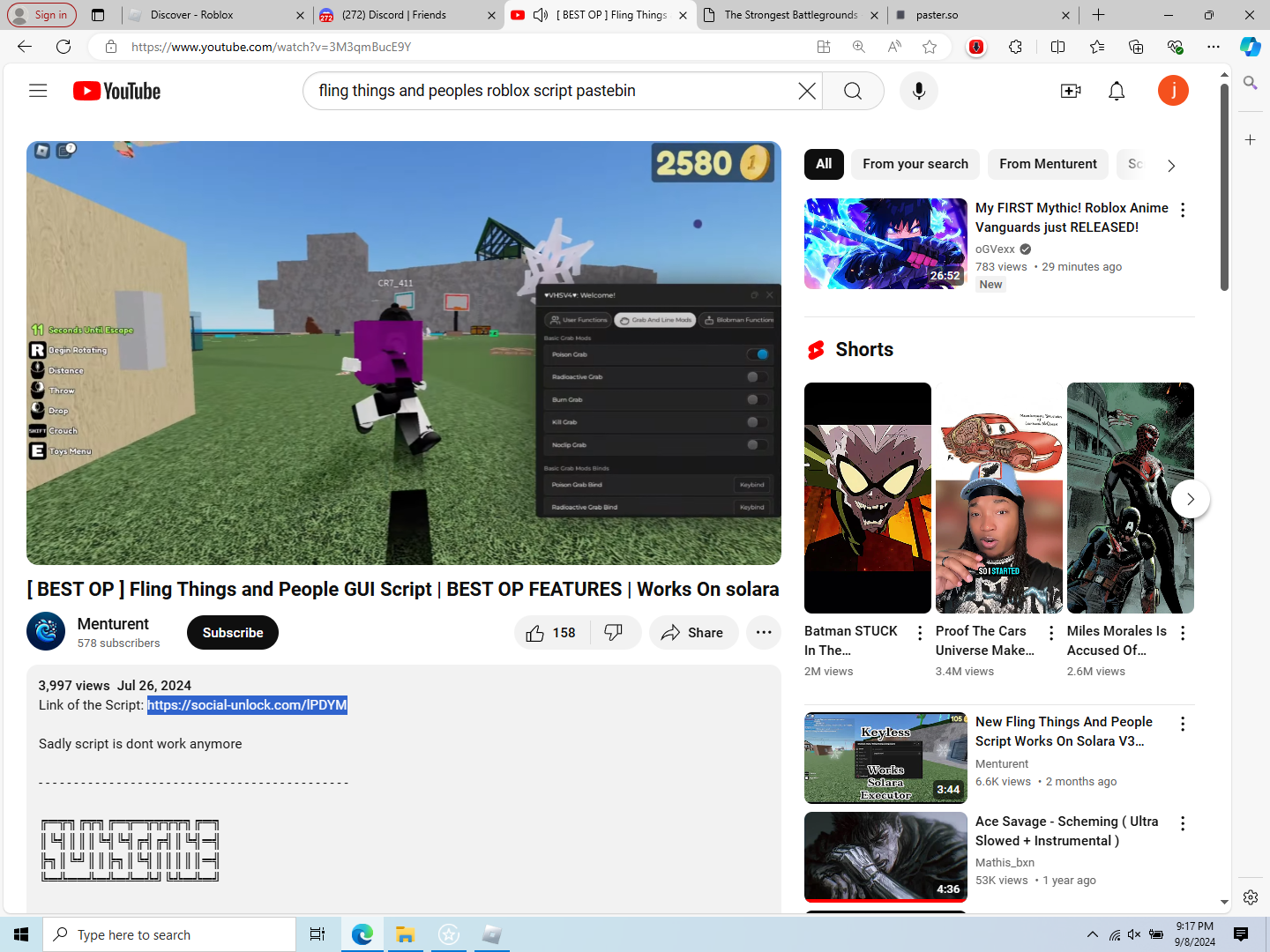This screenshot has width=1270, height=952.
Task: Share the video
Action: tap(693, 633)
